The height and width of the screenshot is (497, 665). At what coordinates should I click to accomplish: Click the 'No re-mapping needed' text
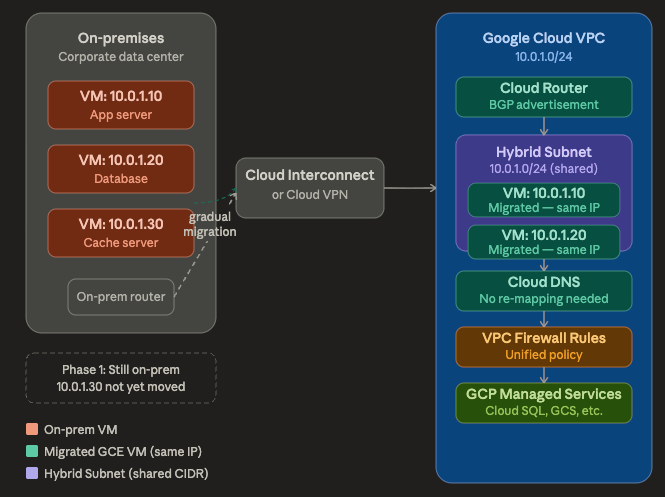click(544, 299)
